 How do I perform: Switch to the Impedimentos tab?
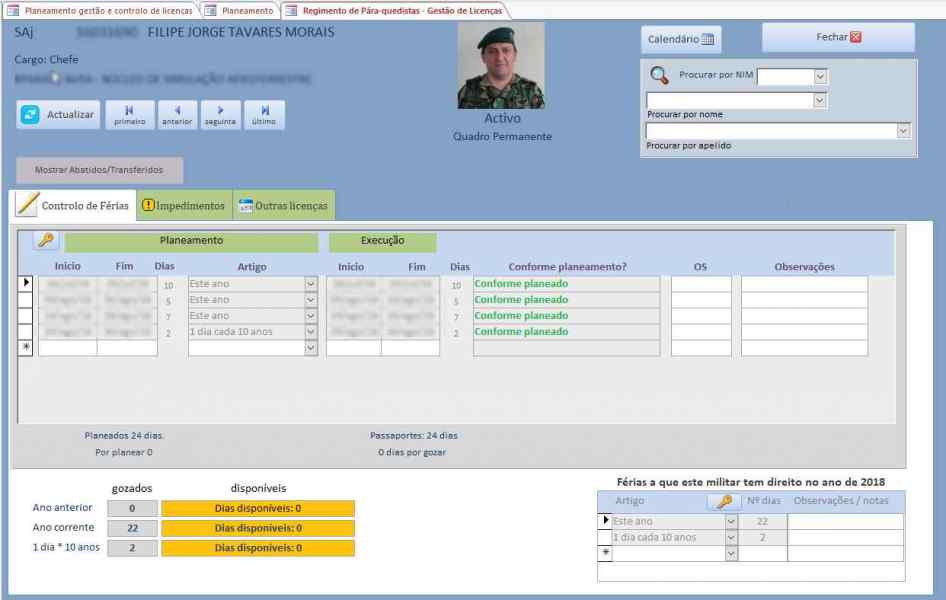coord(184,206)
